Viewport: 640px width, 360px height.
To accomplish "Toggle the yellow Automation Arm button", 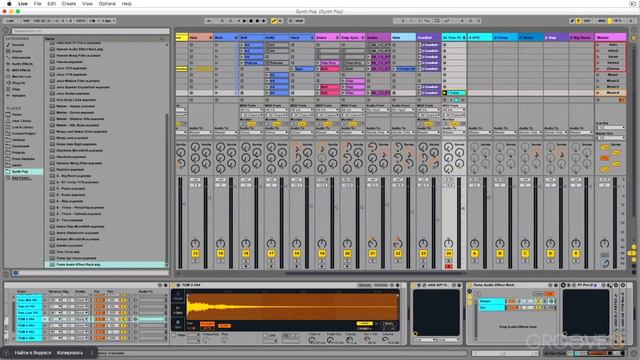I will (x=273, y=20).
